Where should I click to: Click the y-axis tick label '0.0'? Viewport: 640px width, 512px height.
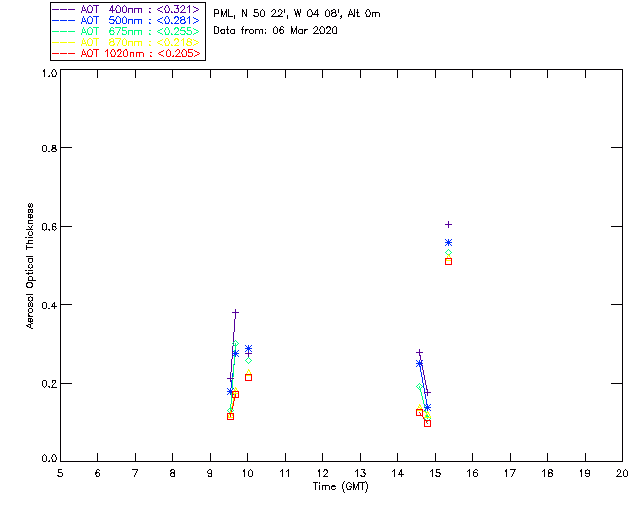tap(49, 459)
